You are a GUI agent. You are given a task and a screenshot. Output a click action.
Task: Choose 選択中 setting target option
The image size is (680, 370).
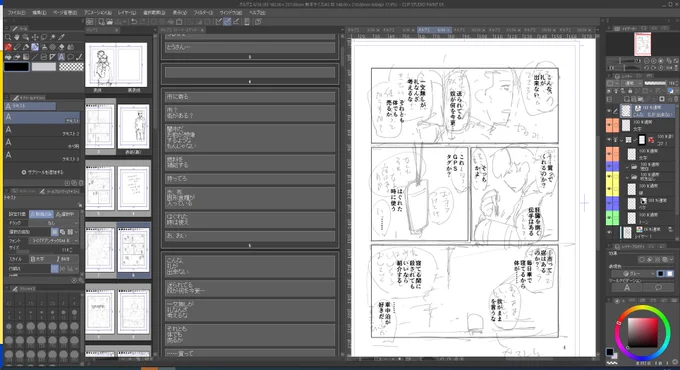click(x=66, y=214)
